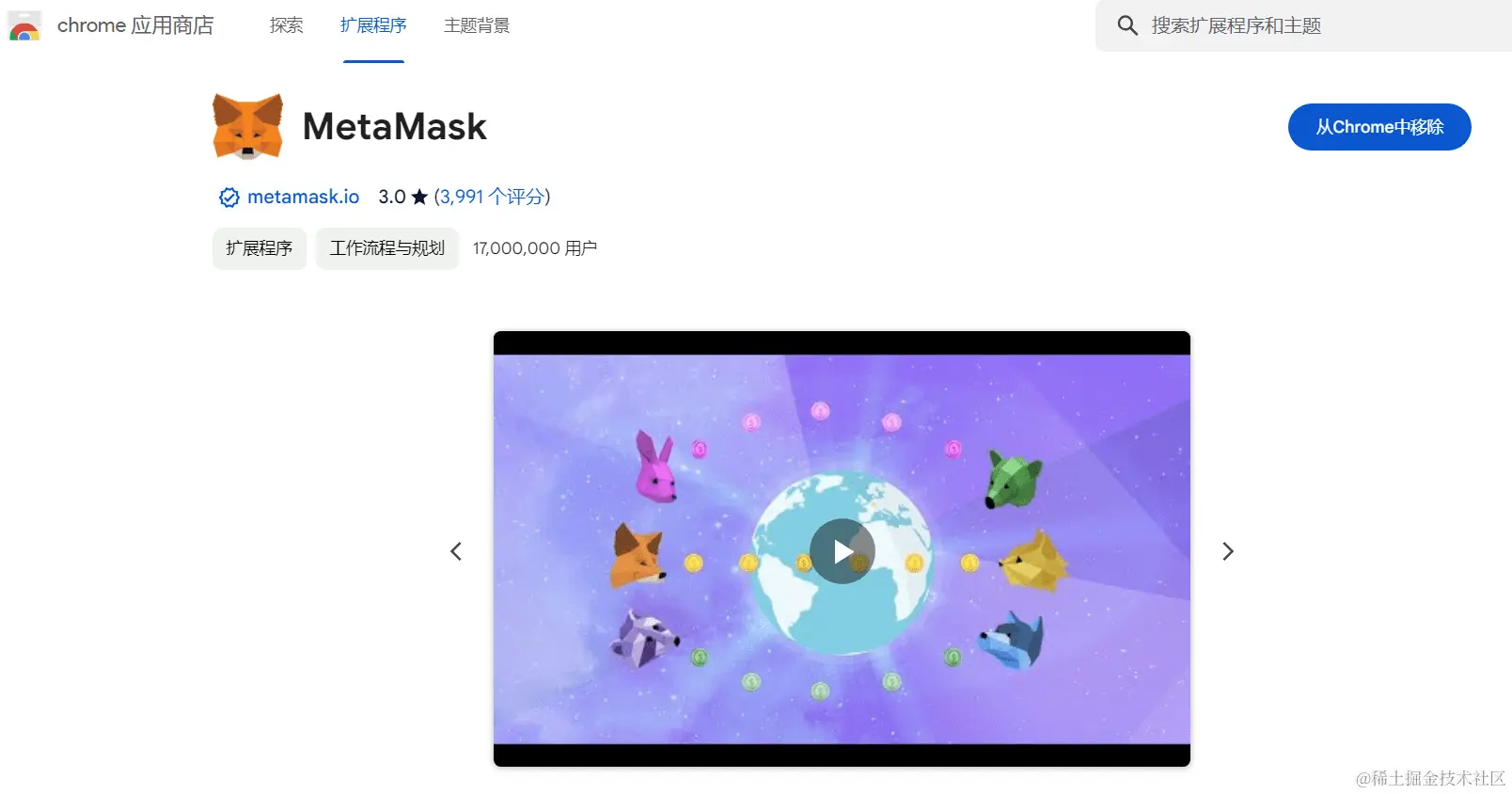Advance carousel with right arrow
This screenshot has width=1512, height=794.
(1227, 551)
